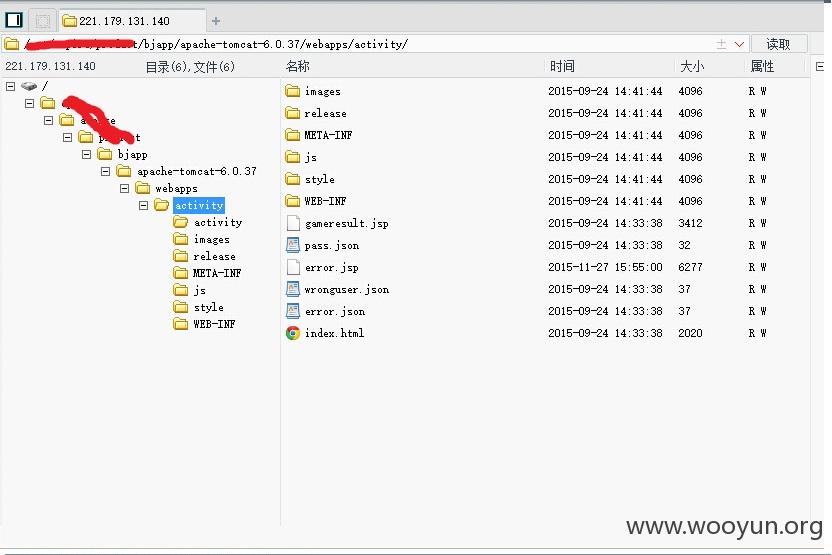Click the js folder icon in file list

[x=292, y=157]
